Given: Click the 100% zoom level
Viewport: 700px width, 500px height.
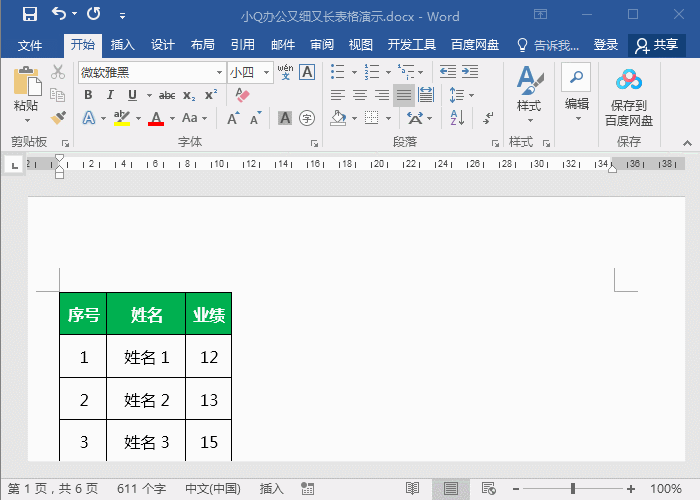Looking at the screenshot, I should [x=666, y=489].
